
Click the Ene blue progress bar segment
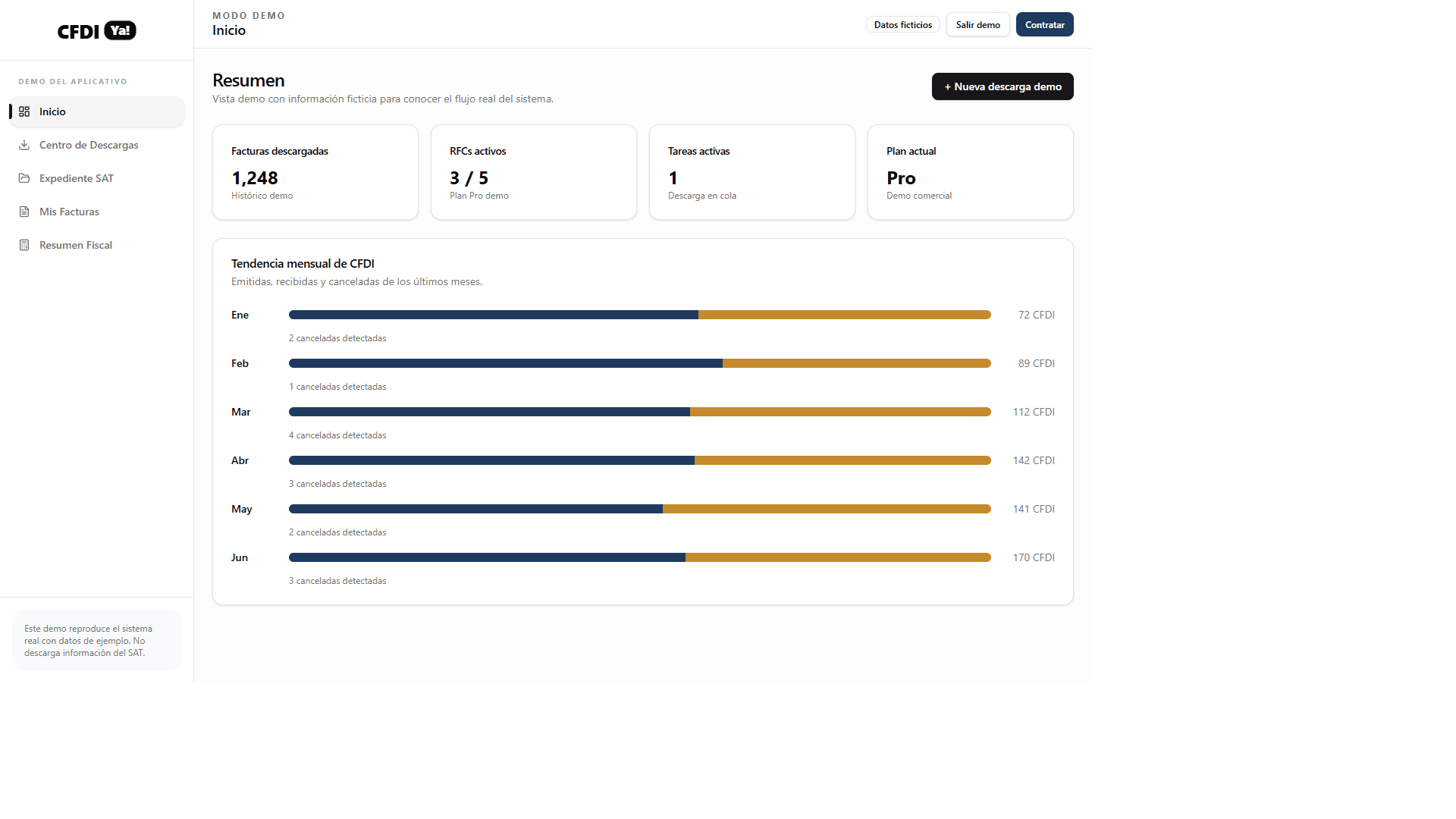click(494, 315)
